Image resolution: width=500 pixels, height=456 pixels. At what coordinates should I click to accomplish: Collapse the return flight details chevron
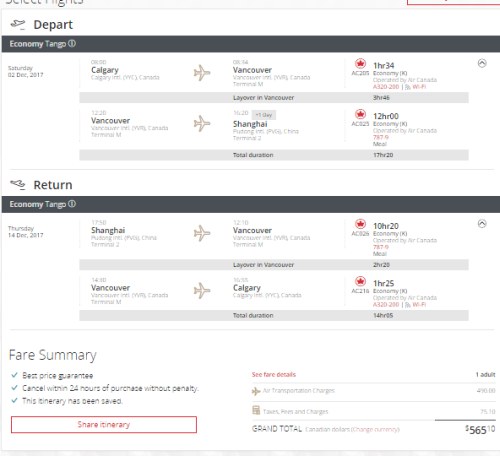click(x=482, y=224)
